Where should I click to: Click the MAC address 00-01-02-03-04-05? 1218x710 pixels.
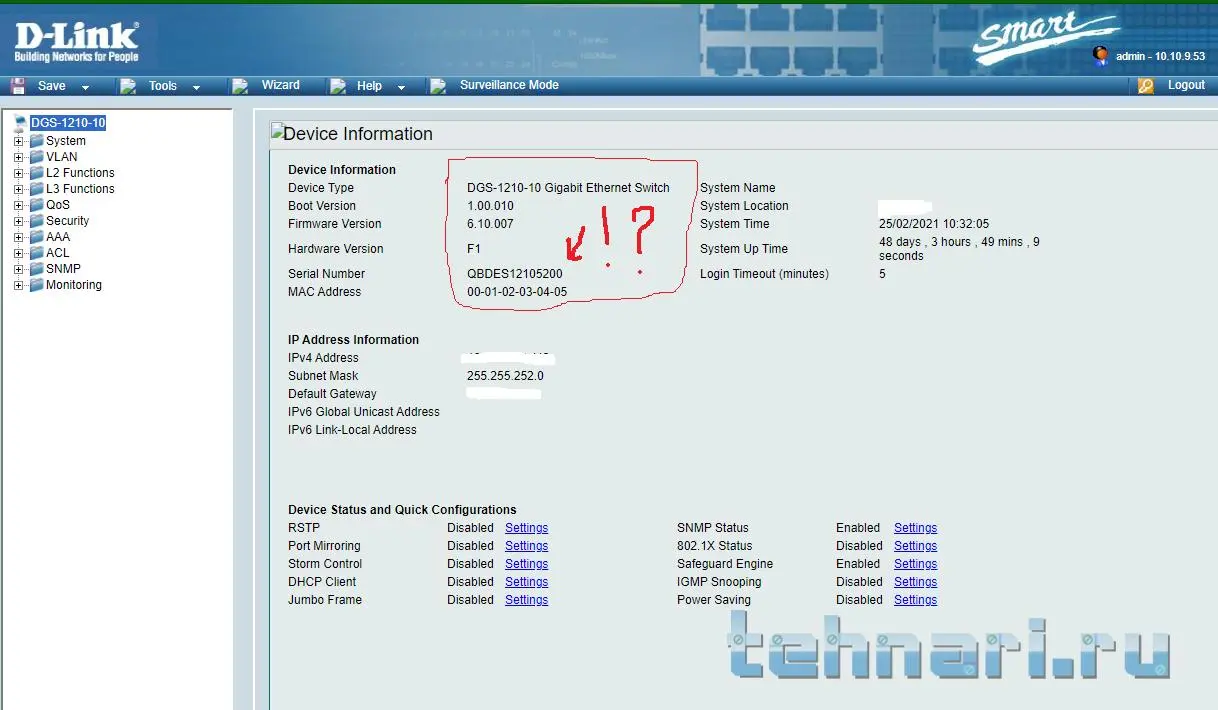(517, 292)
